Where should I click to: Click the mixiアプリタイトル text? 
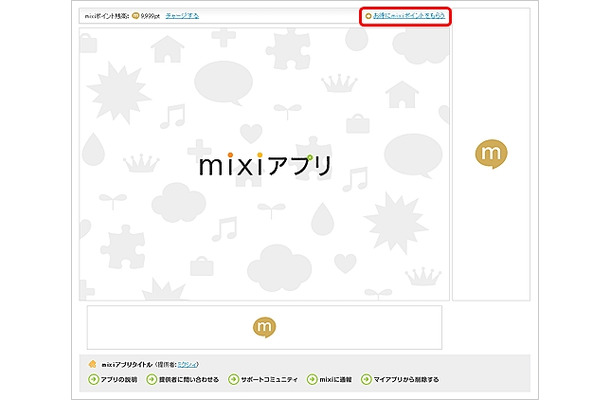point(127,365)
